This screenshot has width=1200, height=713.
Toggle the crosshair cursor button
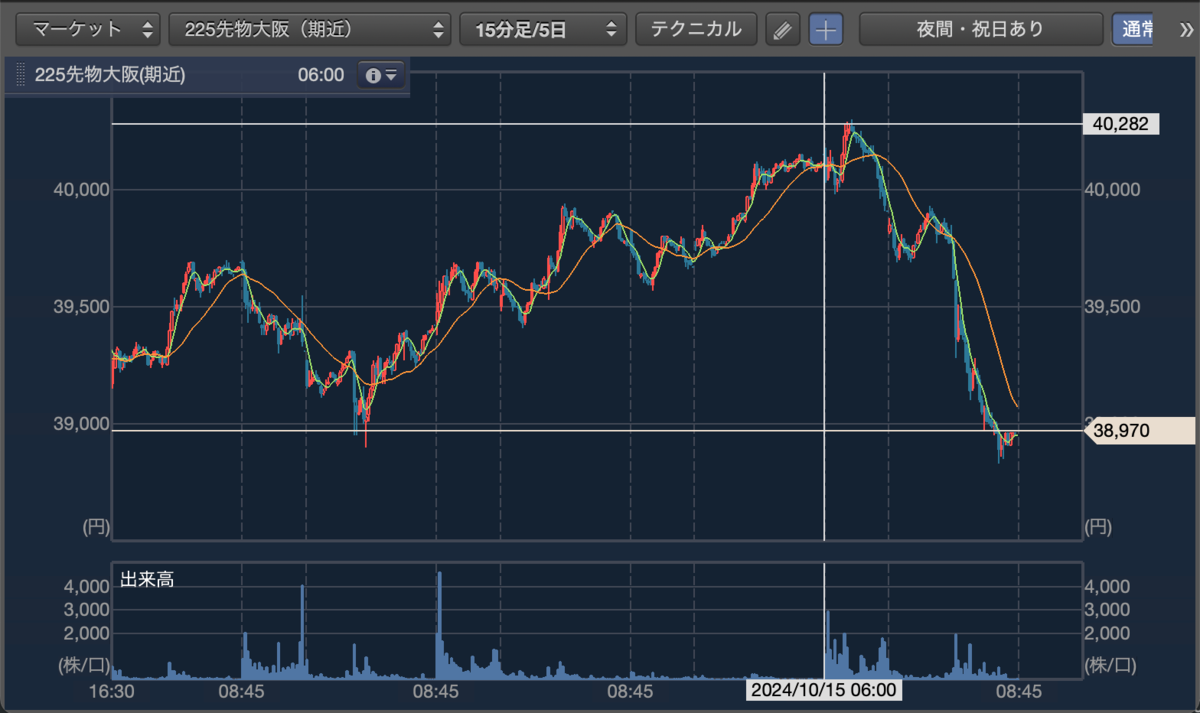(826, 30)
